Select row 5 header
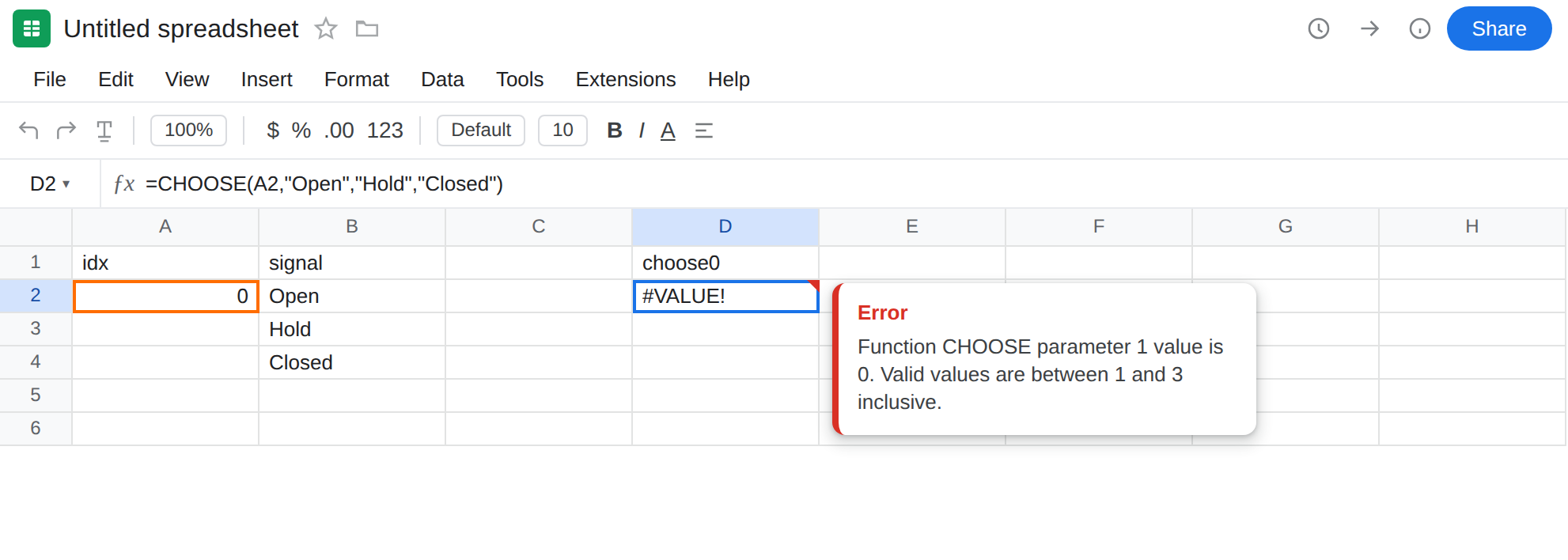Screen dimensions: 1568x560 (x=36, y=395)
